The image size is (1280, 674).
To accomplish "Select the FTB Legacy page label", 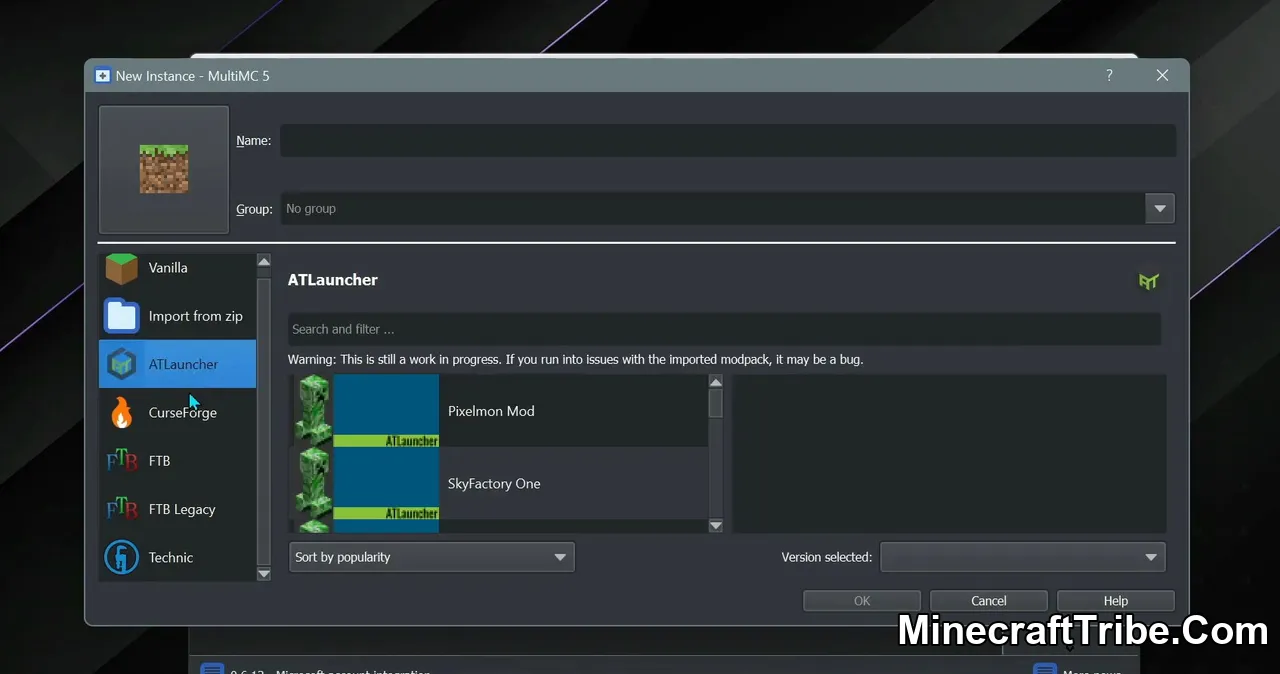I will coord(182,509).
